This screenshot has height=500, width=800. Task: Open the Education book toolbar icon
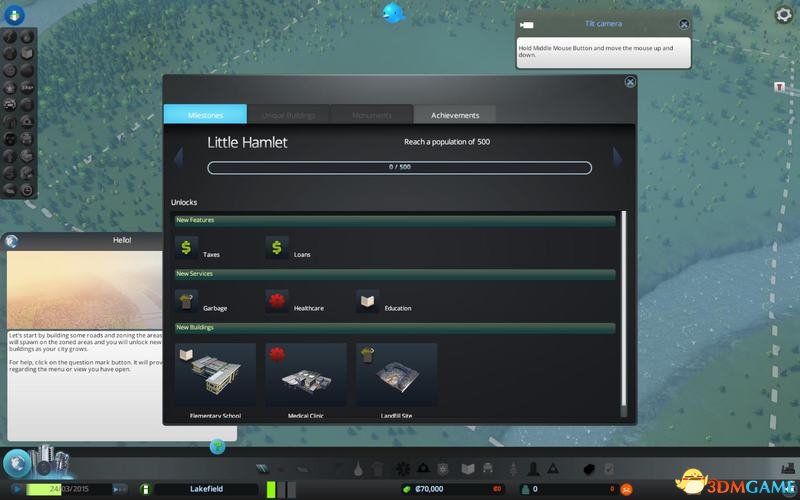pyautogui.click(x=468, y=468)
